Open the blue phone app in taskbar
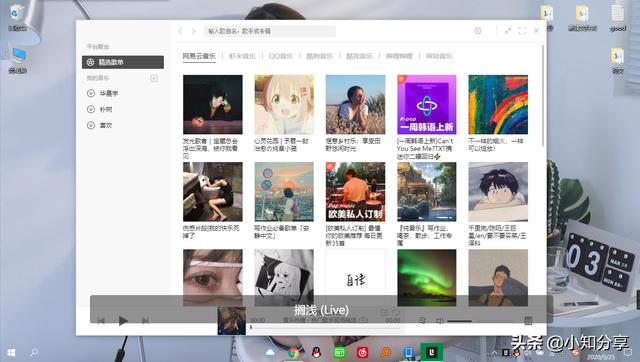Image resolution: width=640 pixels, height=362 pixels. tap(409, 352)
